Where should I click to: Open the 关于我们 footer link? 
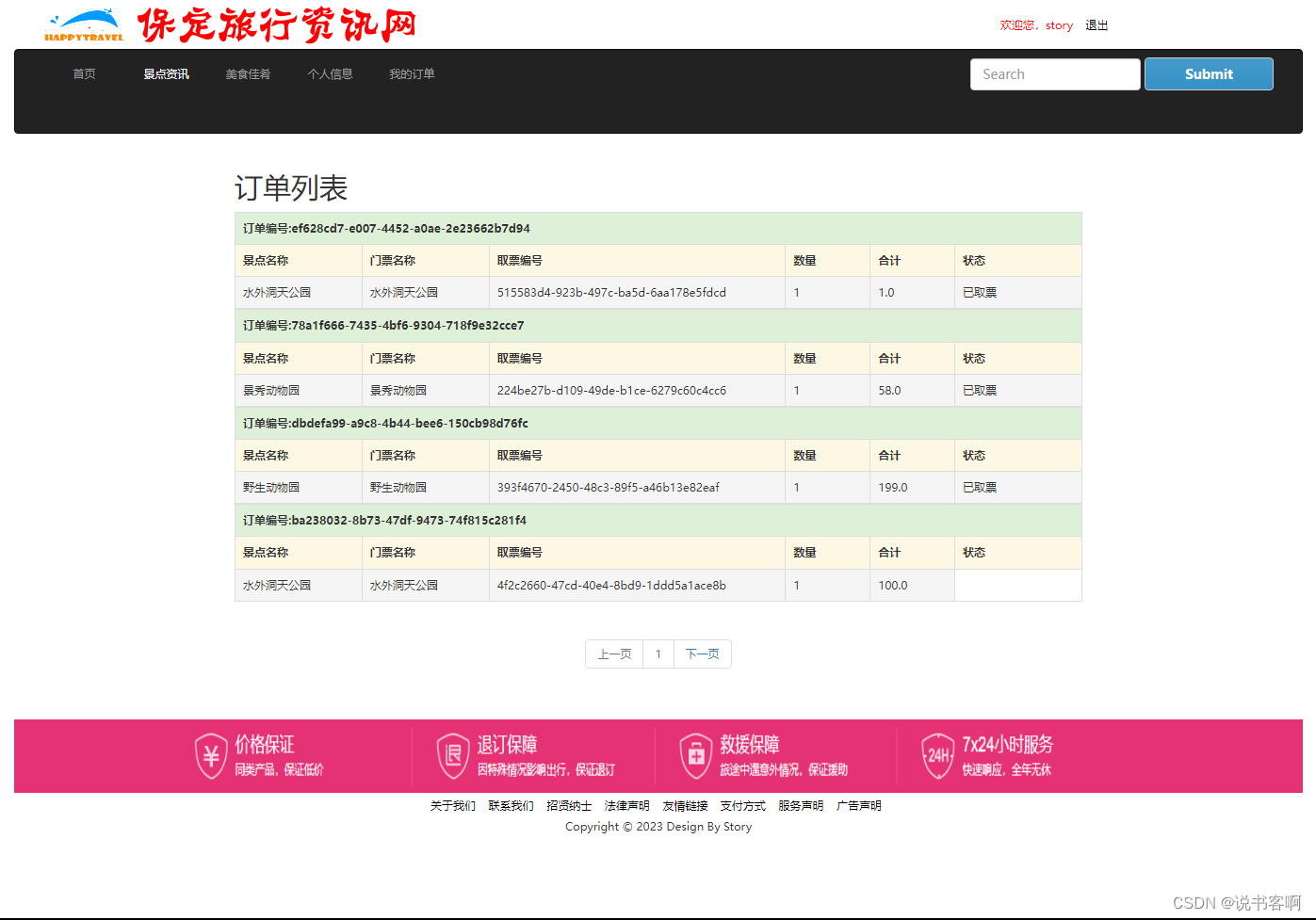coord(453,806)
